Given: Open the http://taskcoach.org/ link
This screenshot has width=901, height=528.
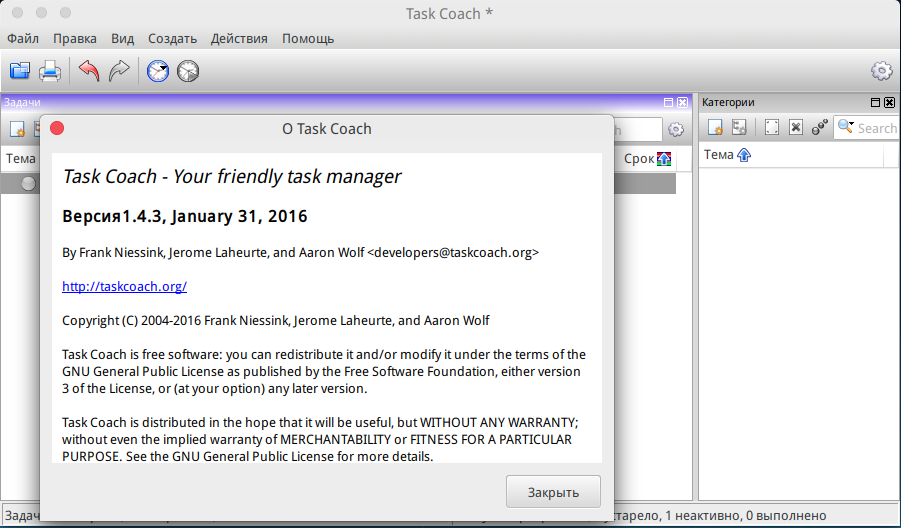Looking at the screenshot, I should coord(124,286).
